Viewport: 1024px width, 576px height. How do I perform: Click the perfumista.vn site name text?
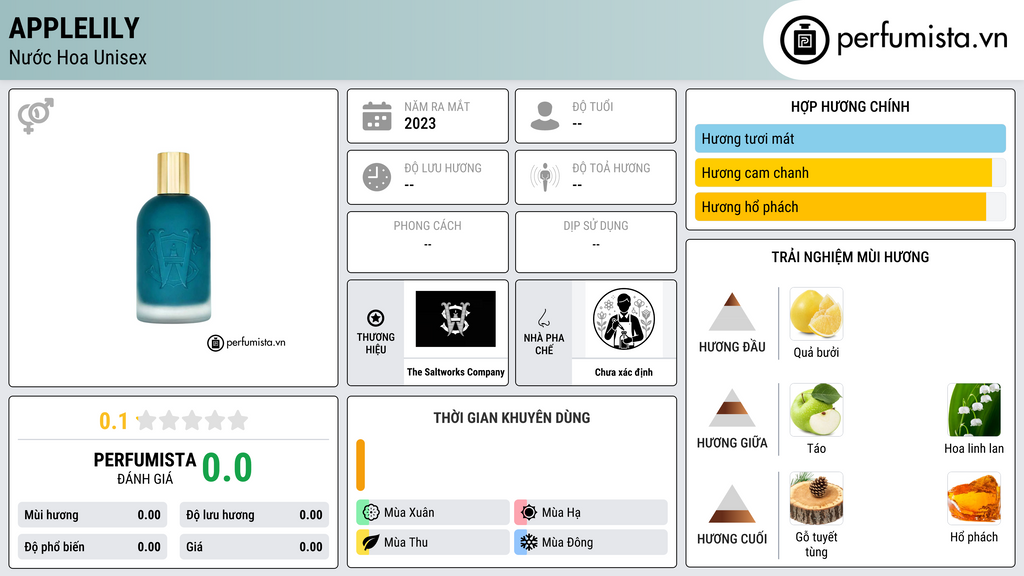[x=922, y=38]
